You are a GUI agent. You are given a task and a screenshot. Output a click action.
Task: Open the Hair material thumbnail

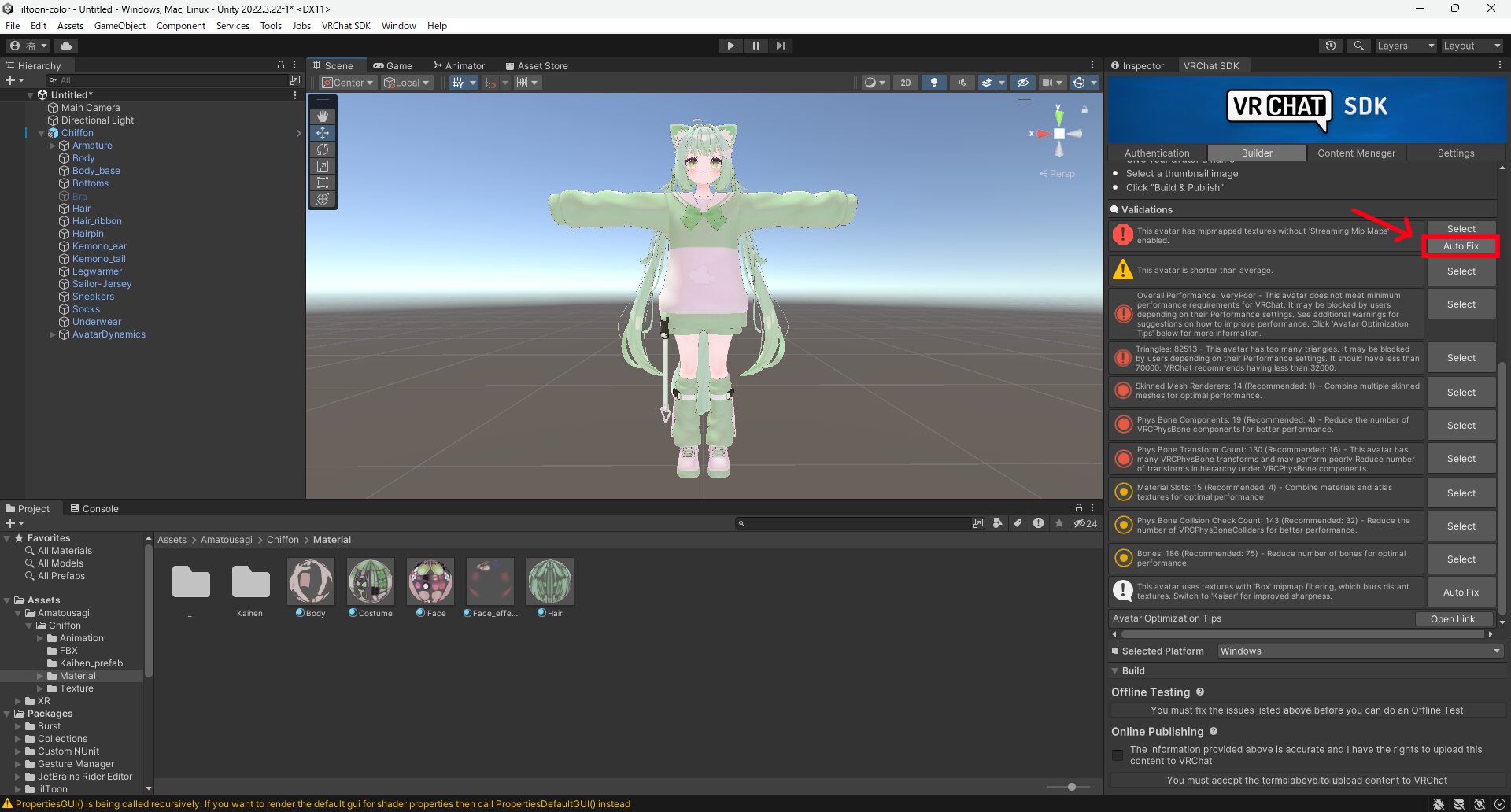point(549,581)
